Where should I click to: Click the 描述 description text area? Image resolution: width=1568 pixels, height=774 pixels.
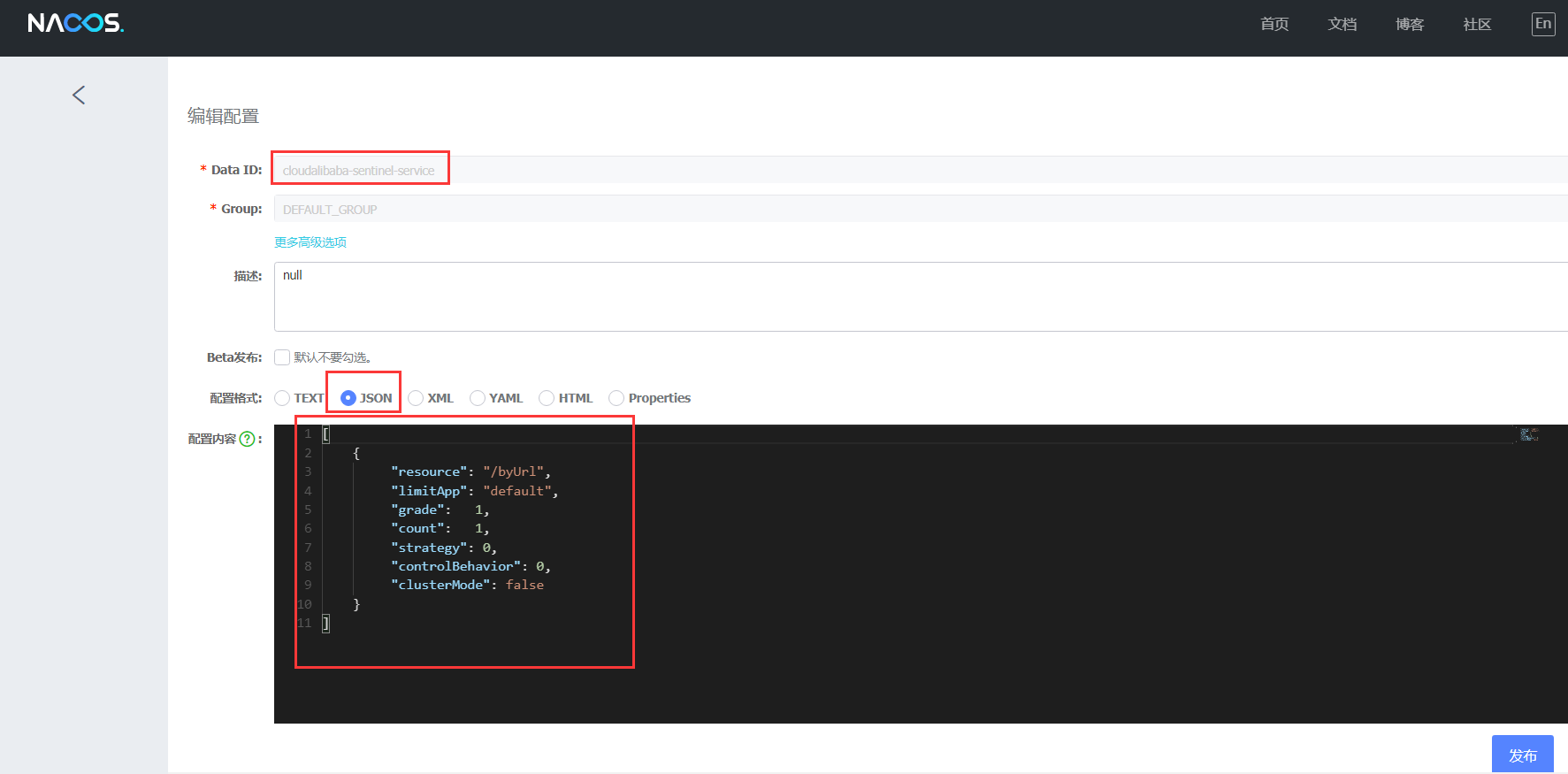pyautogui.click(x=921, y=296)
